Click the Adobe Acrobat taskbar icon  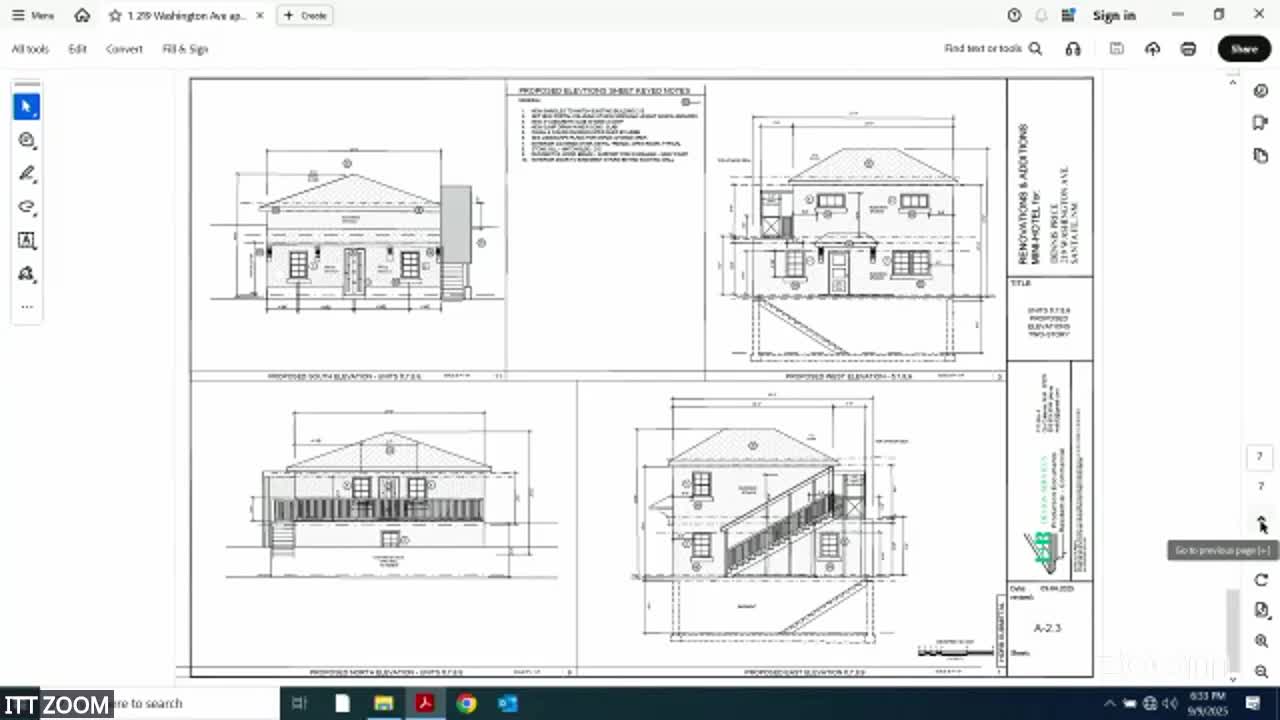pos(425,703)
